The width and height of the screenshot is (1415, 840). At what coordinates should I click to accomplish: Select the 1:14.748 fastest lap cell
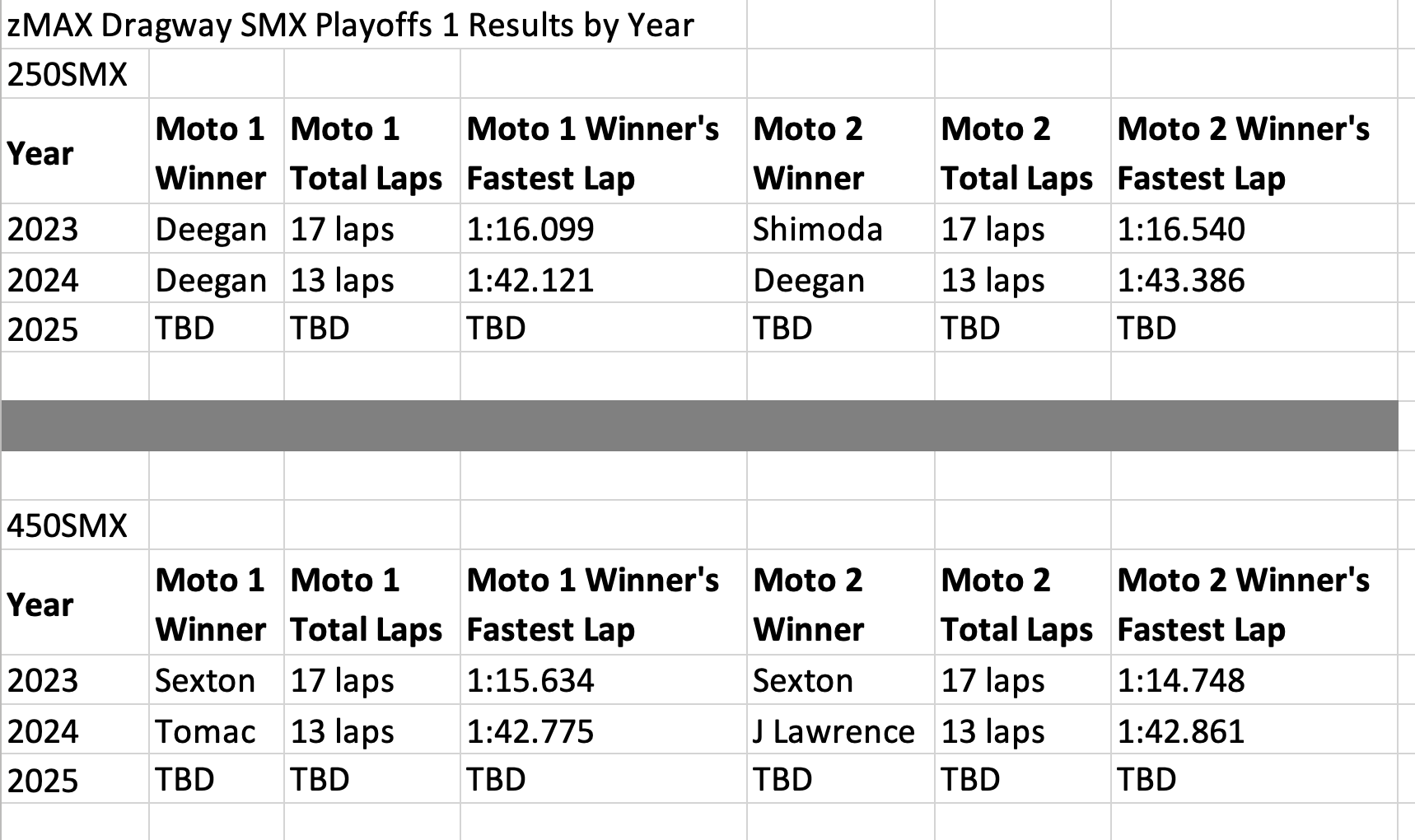[1180, 680]
